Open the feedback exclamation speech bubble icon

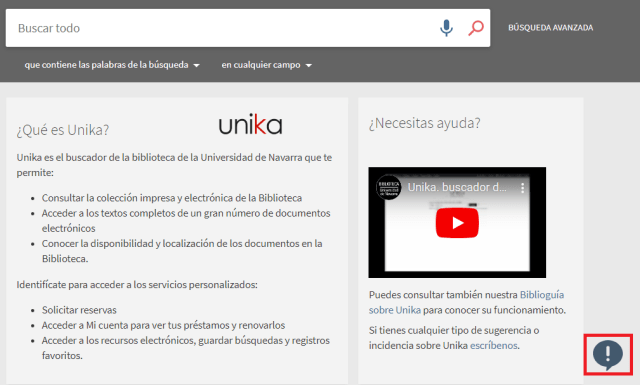608,355
